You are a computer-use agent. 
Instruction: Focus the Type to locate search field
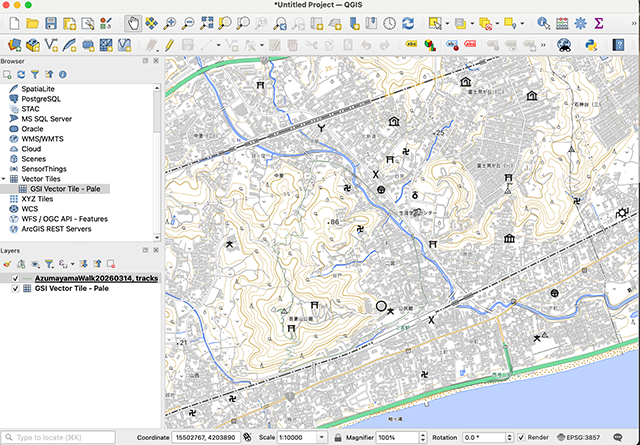point(58,437)
